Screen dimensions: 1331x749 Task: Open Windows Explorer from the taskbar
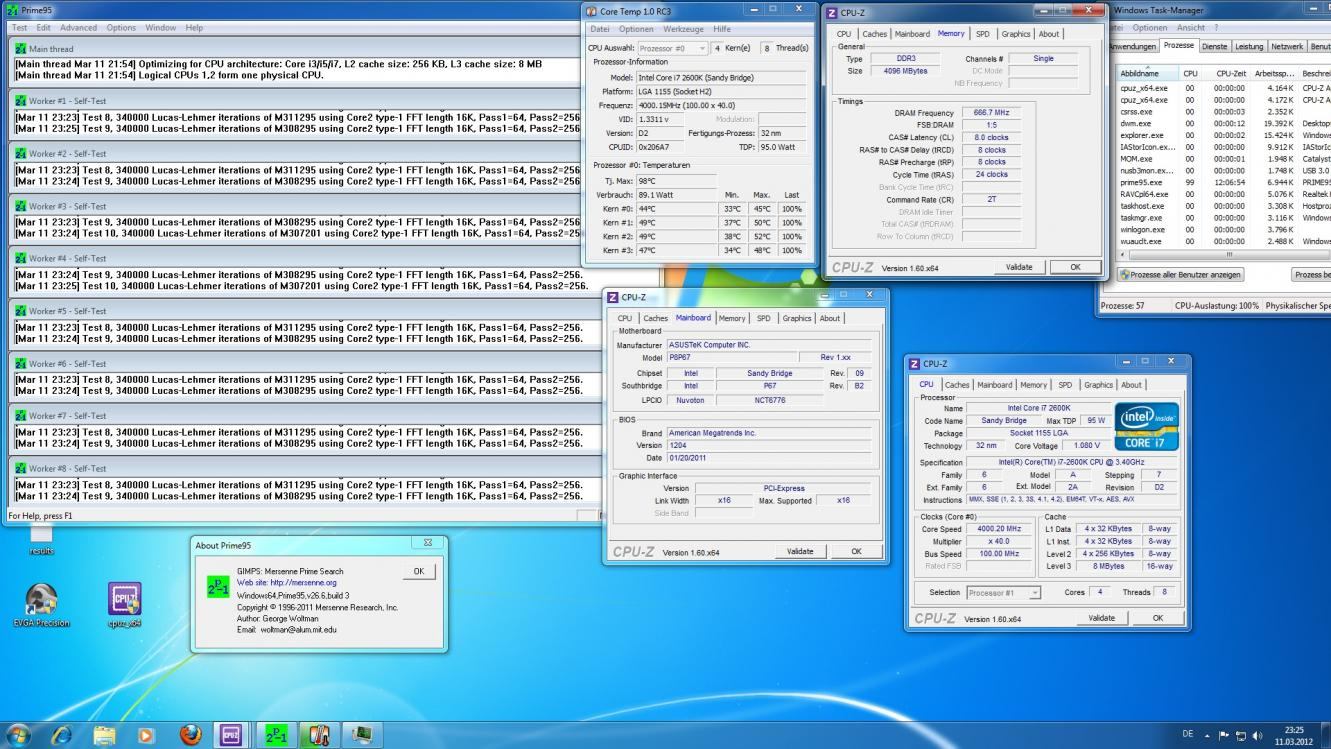click(104, 735)
